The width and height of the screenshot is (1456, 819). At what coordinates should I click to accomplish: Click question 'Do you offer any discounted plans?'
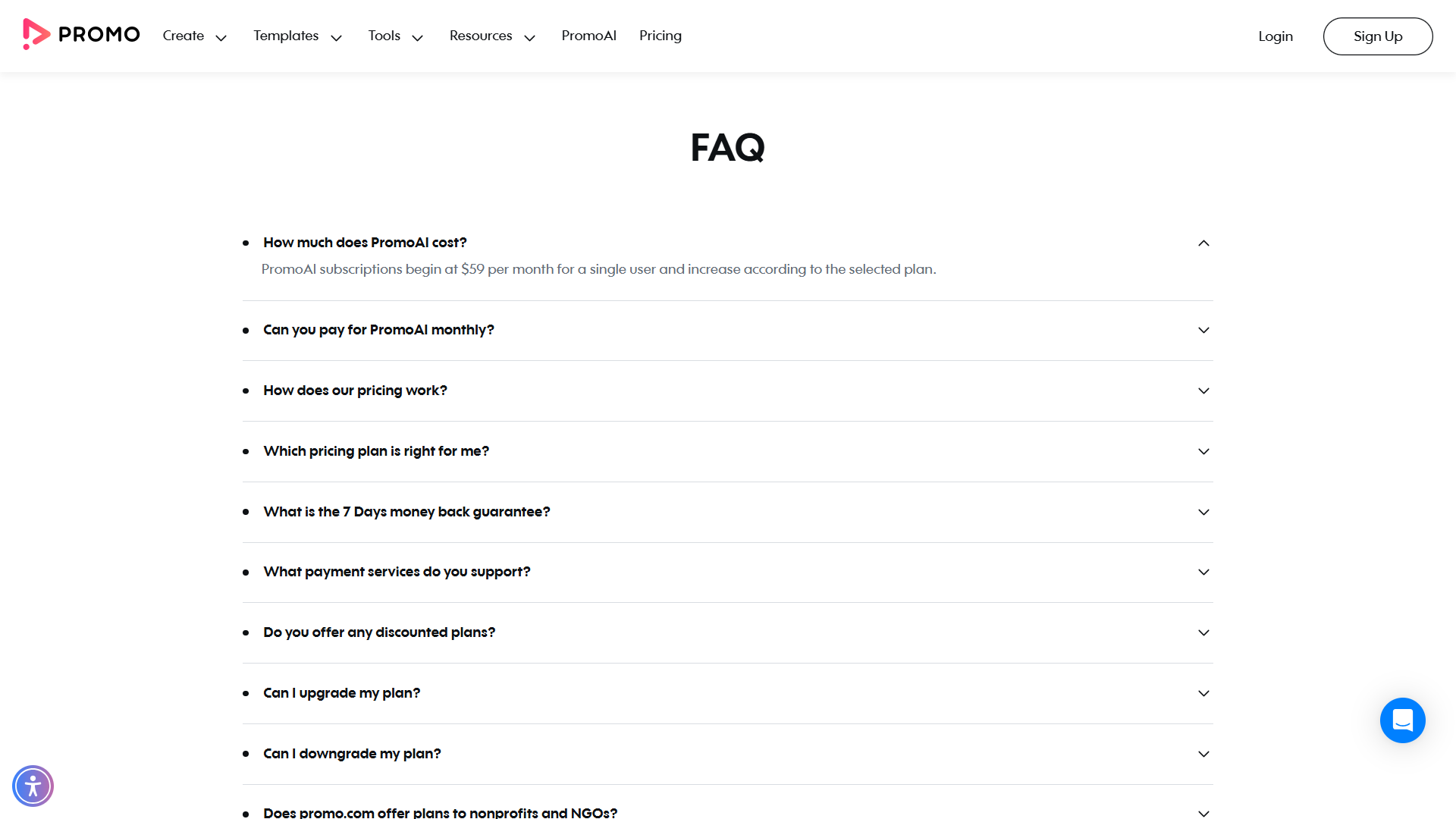(379, 632)
